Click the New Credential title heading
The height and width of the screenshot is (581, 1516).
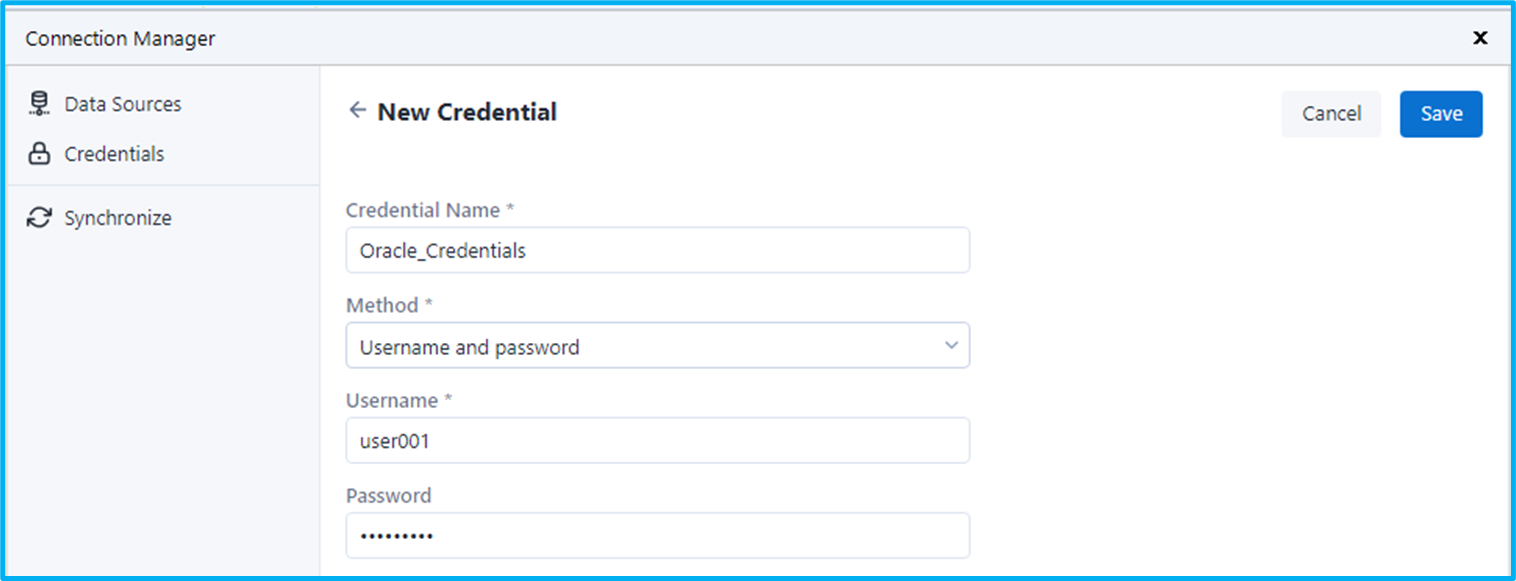pos(466,111)
